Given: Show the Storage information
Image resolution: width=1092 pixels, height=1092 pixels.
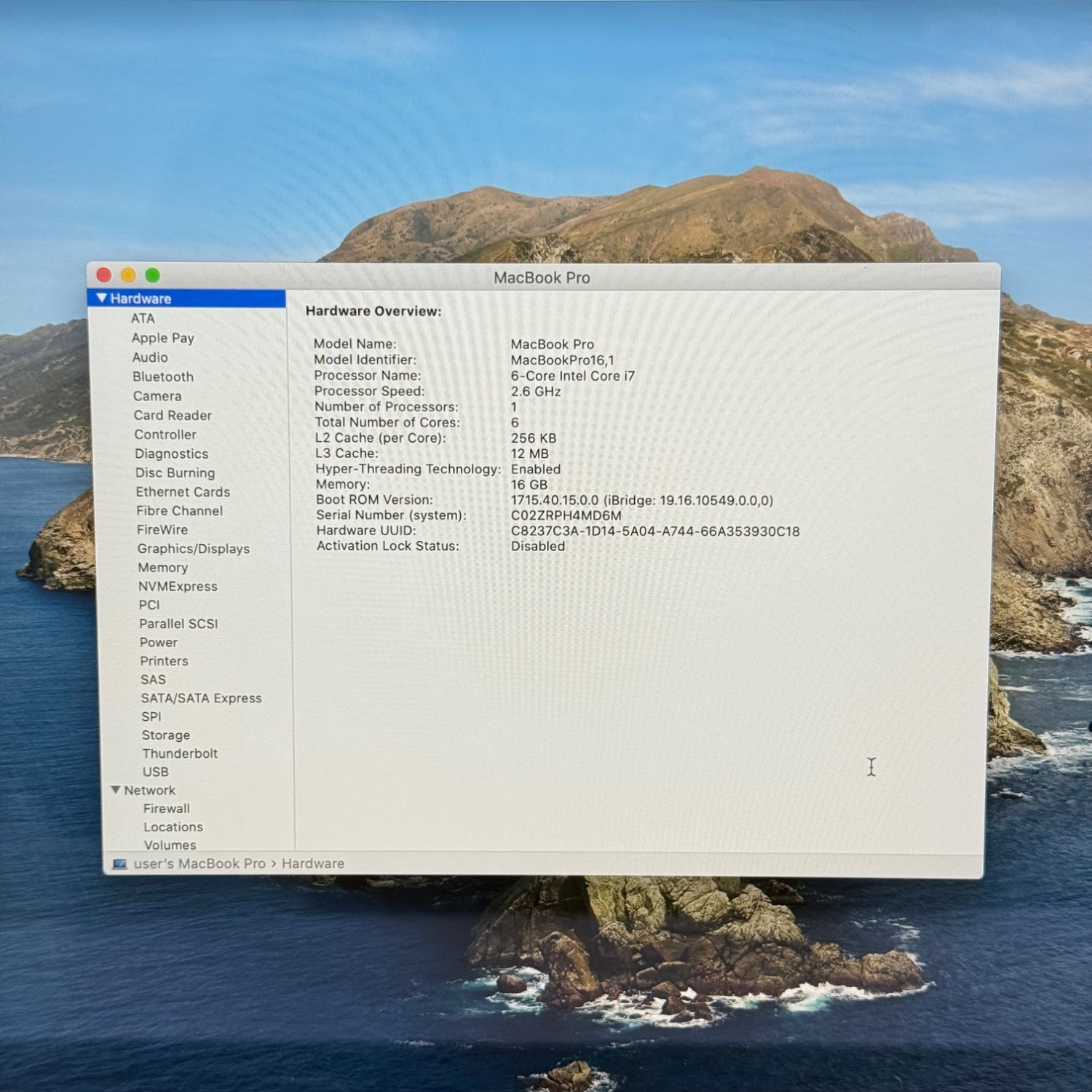Looking at the screenshot, I should (166, 735).
